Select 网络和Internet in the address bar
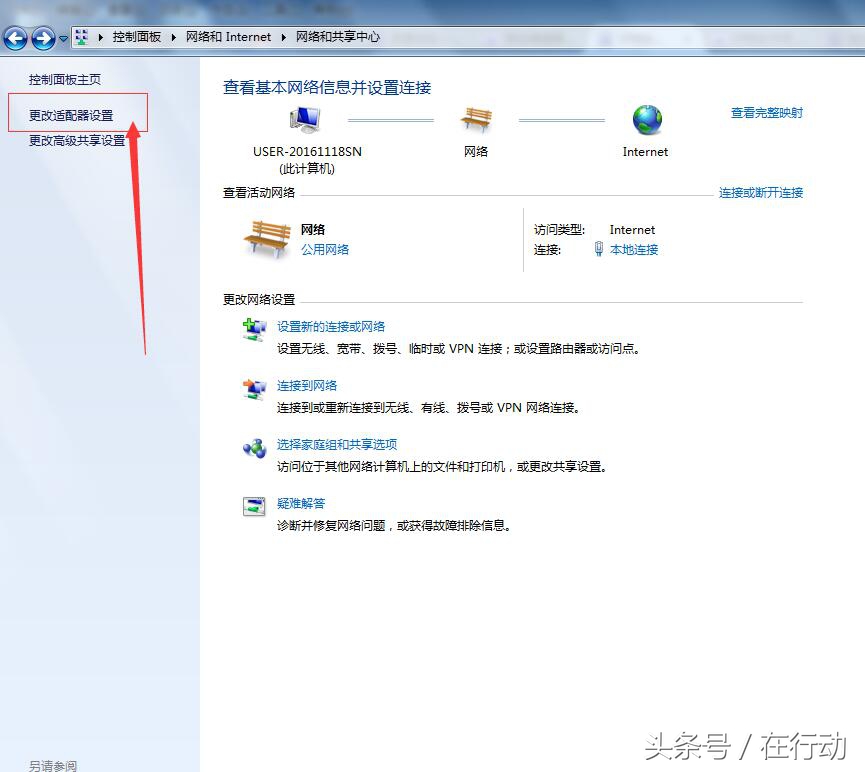This screenshot has width=865, height=772. [x=228, y=36]
